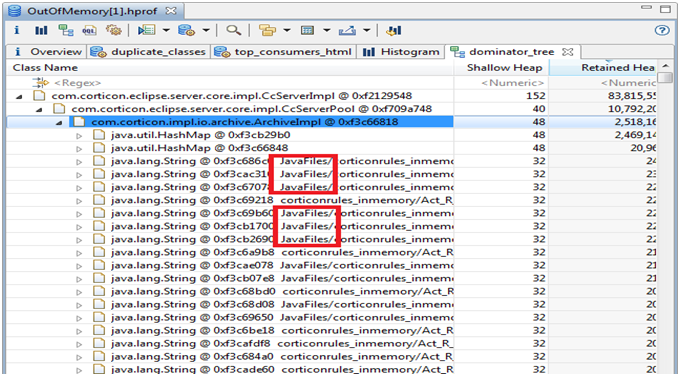Click the Compare histogram icon at the toolbar's end
The height and width of the screenshot is (376, 680).
click(394, 30)
